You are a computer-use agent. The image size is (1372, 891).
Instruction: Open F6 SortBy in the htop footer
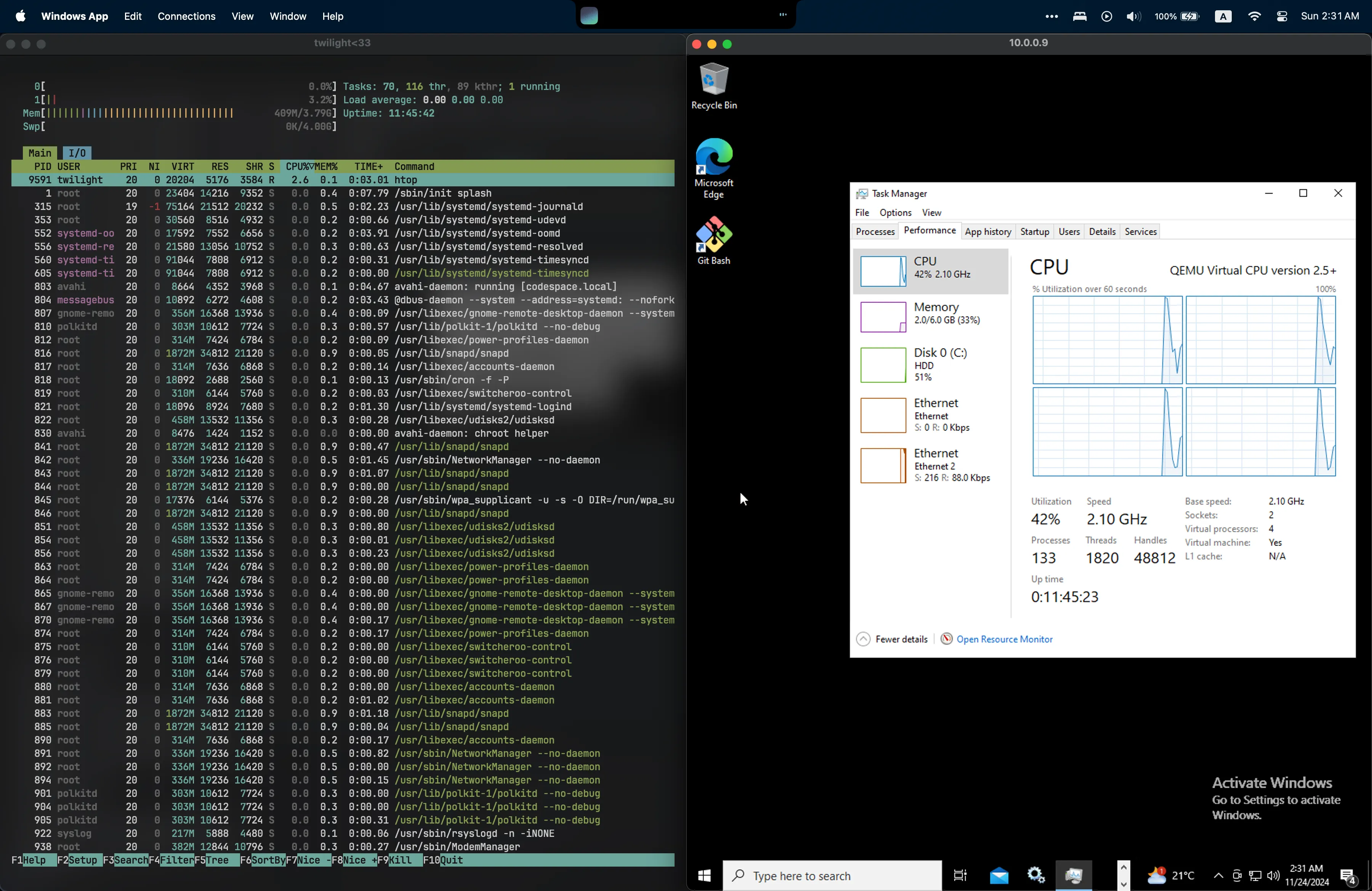click(x=262, y=860)
